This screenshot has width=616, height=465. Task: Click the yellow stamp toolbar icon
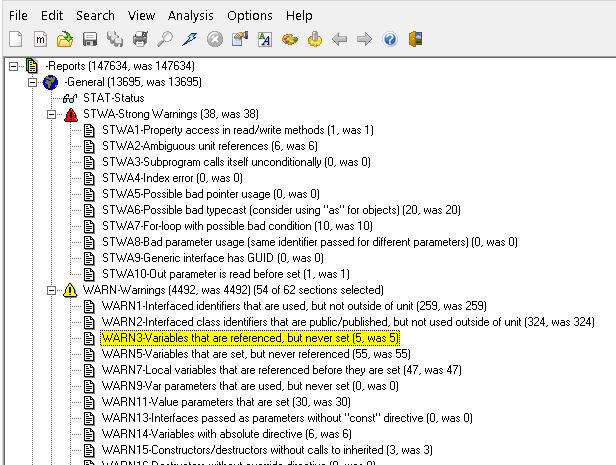click(x=315, y=39)
